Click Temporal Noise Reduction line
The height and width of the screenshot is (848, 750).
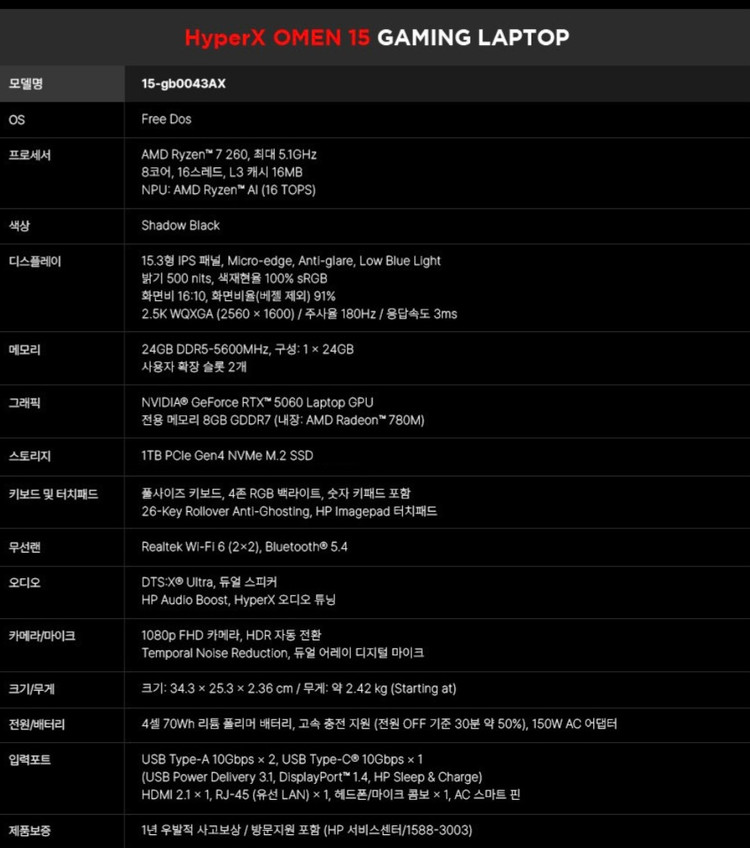pos(282,653)
